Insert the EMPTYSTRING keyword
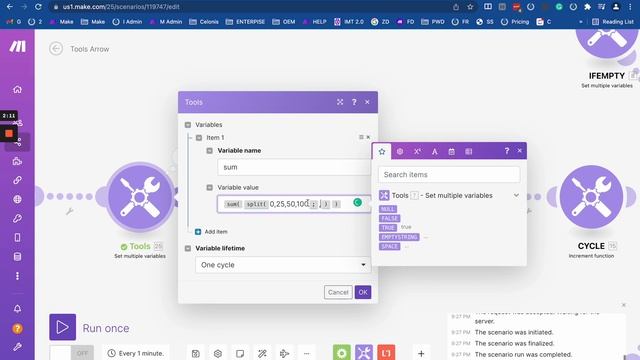 click(399, 237)
